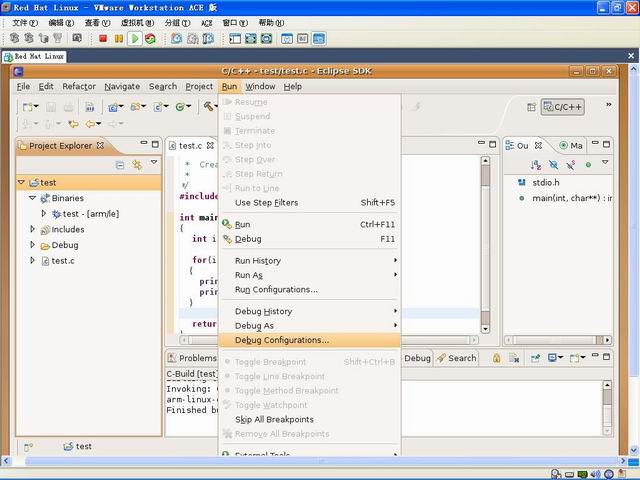Click the Clear Console icon

(x=514, y=358)
